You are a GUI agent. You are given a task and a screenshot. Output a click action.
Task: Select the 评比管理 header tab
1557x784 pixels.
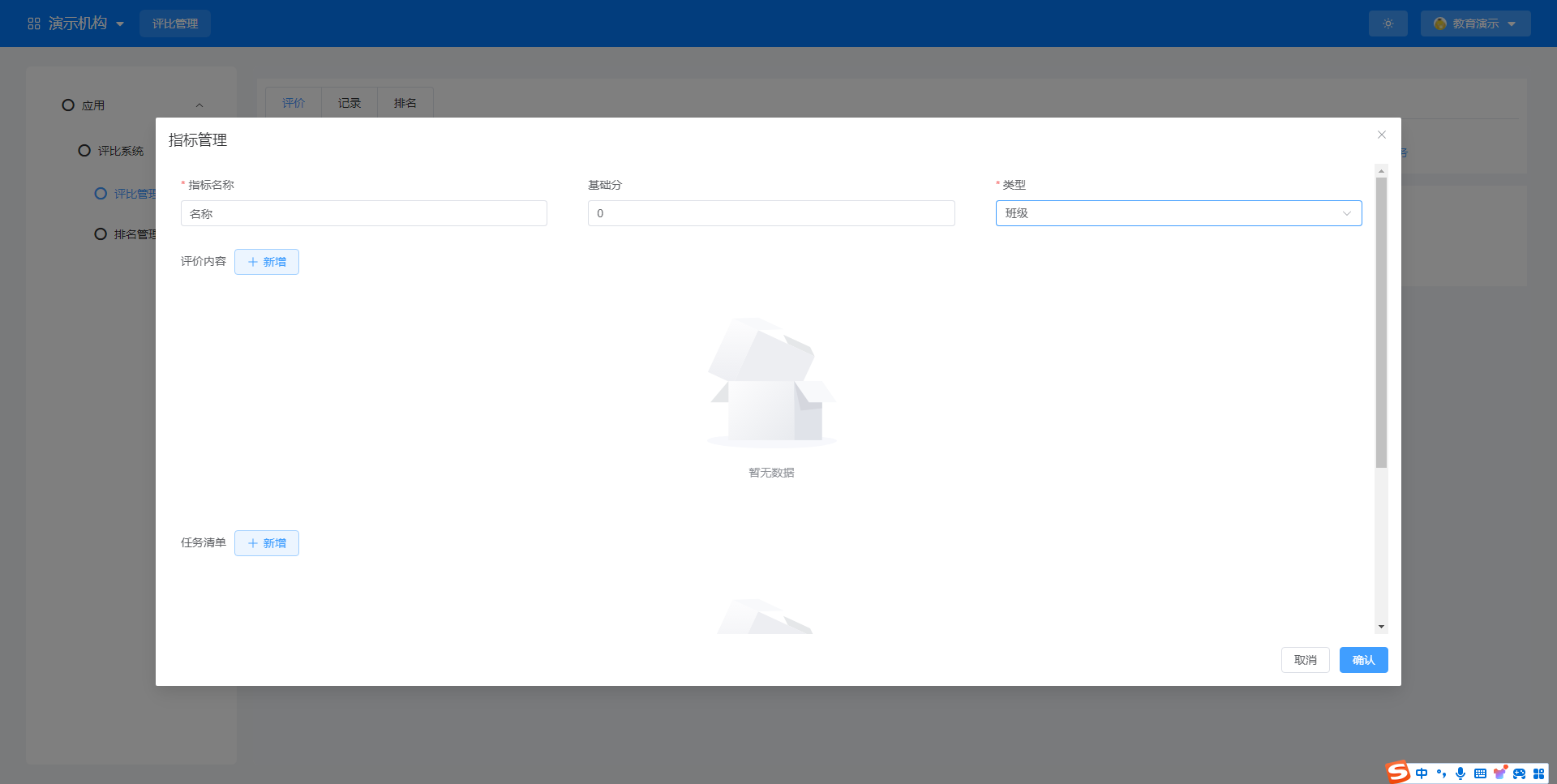175,24
